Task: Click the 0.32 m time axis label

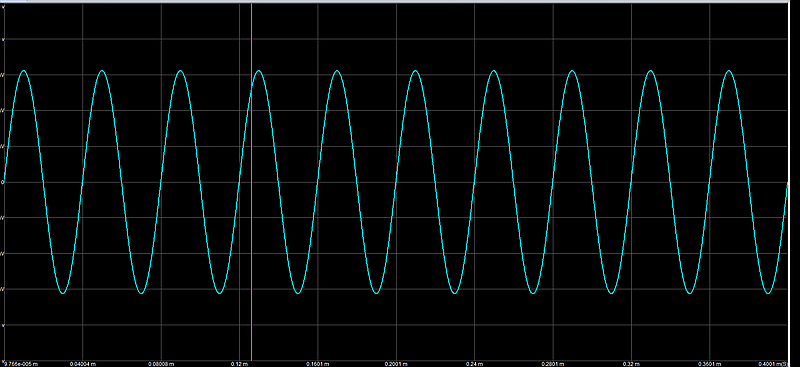Action: tap(631, 364)
